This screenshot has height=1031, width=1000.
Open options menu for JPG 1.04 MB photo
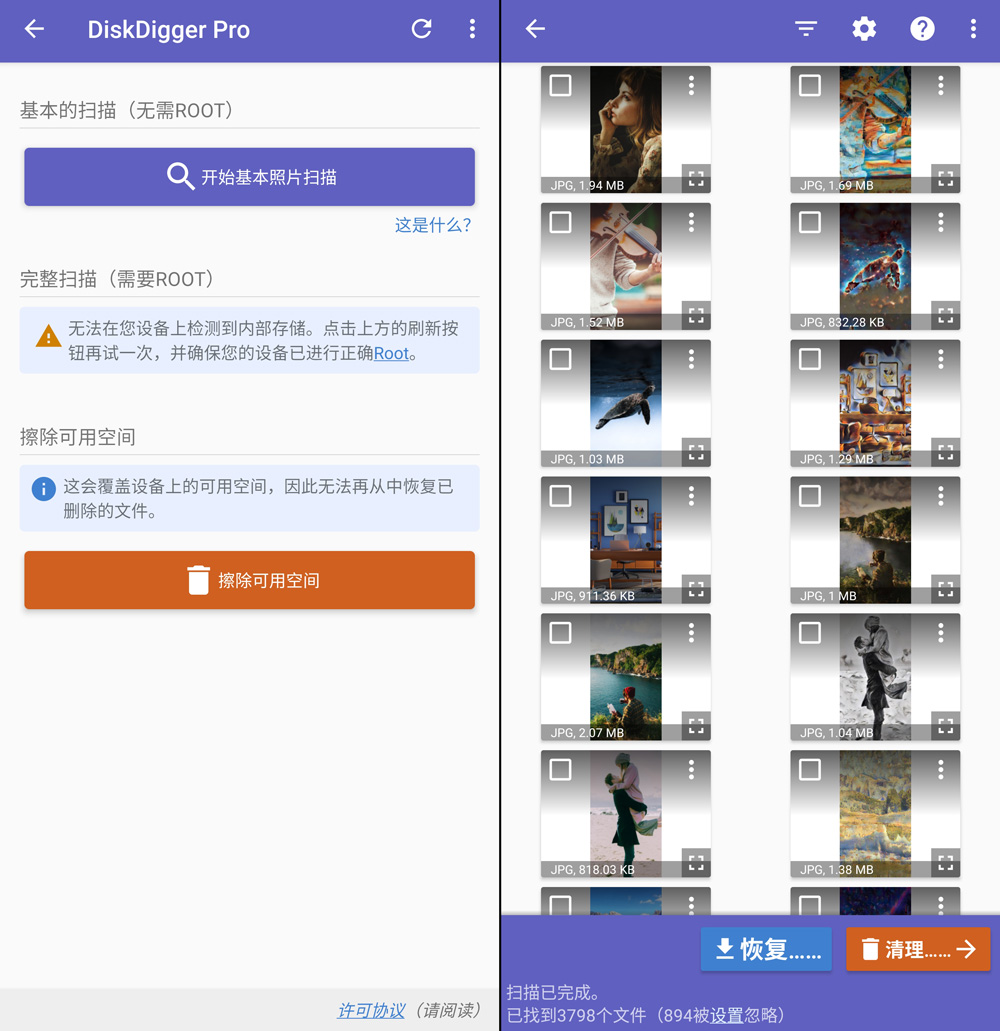tap(941, 633)
